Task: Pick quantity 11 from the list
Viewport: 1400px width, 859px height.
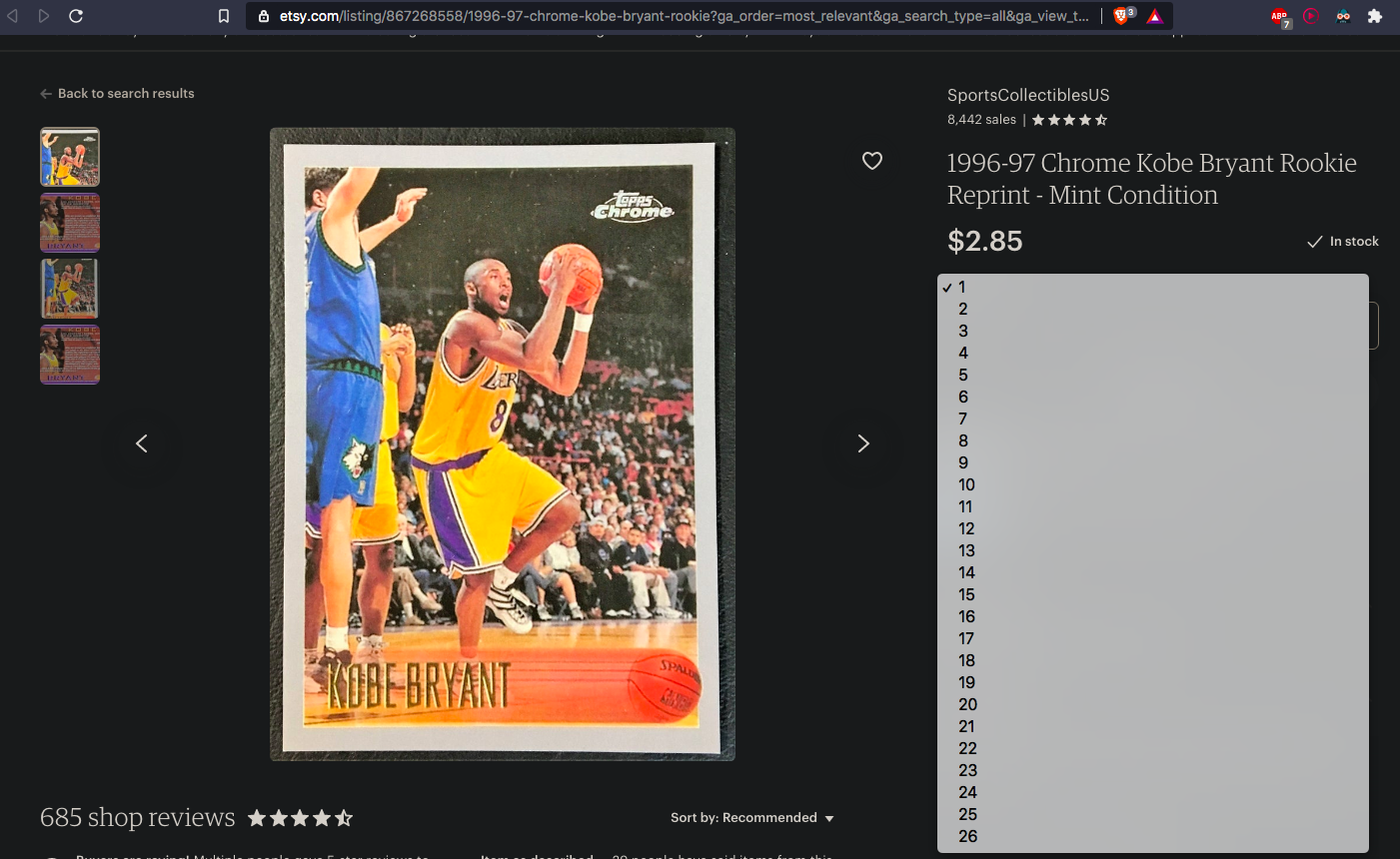Action: (x=1153, y=506)
